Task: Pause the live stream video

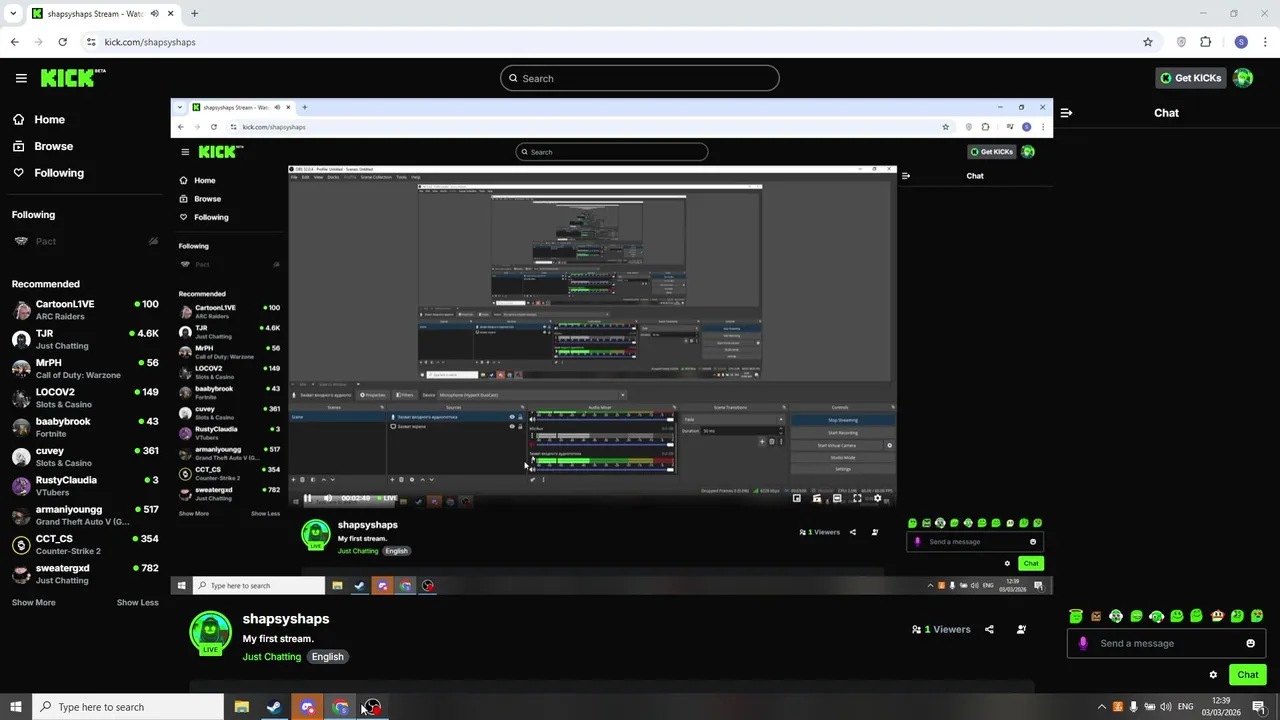Action: [x=308, y=498]
